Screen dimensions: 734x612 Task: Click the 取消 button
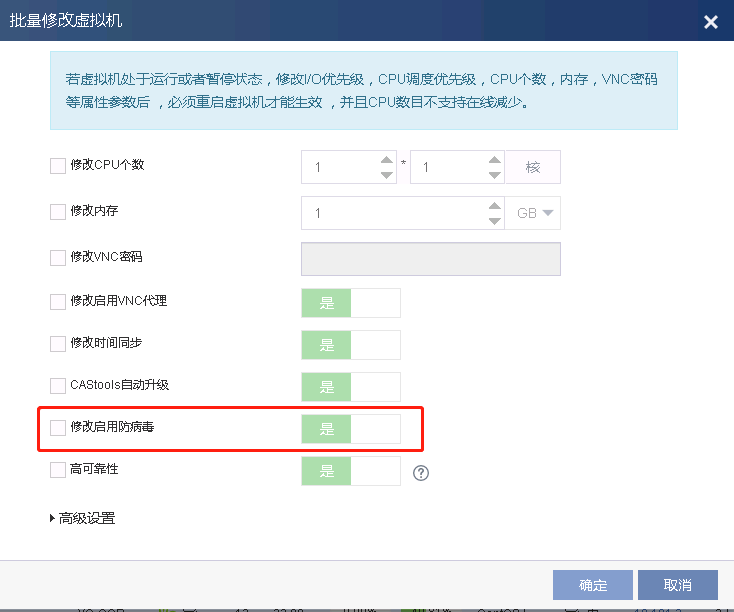pos(678,585)
